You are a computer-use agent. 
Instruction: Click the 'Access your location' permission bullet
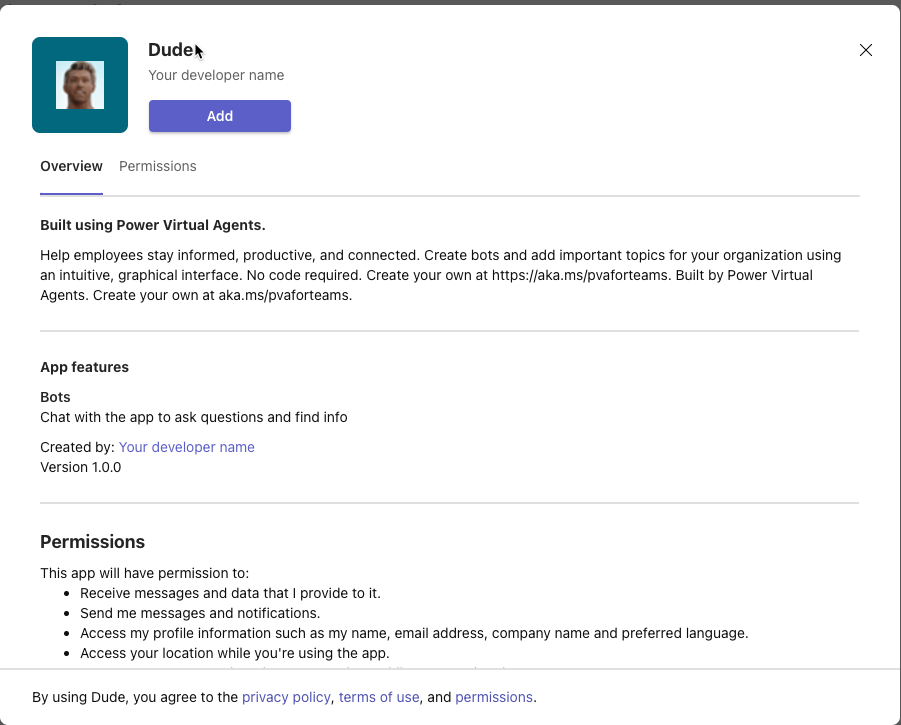(235, 653)
